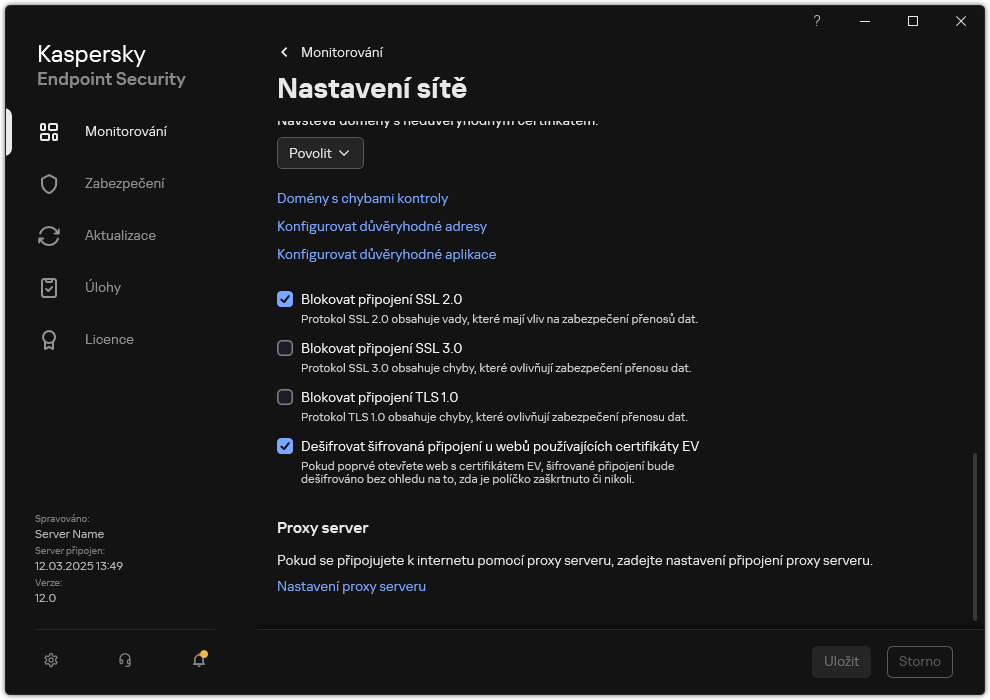Click the help question mark icon
Viewport: 990px width, 700px height.
(816, 21)
